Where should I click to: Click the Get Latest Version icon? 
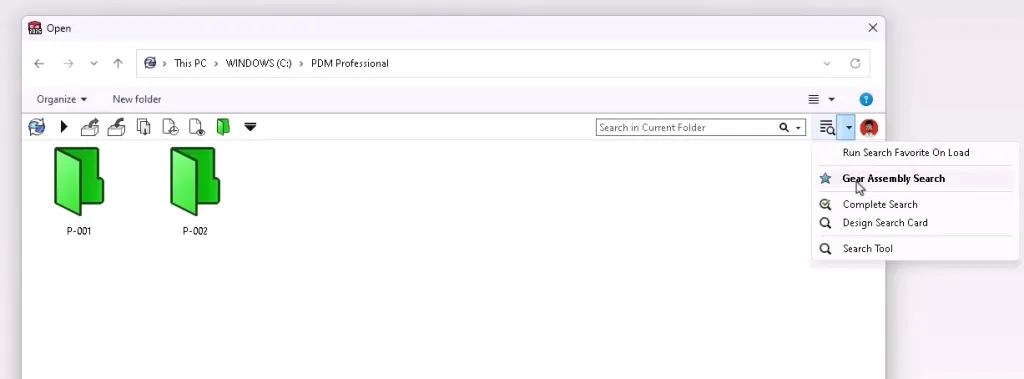[x=143, y=127]
